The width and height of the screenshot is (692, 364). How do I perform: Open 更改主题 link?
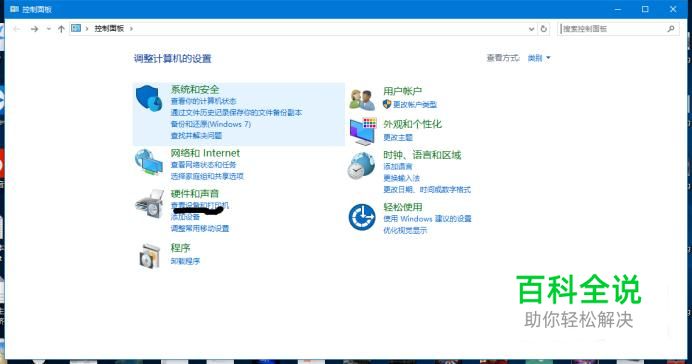tap(398, 137)
